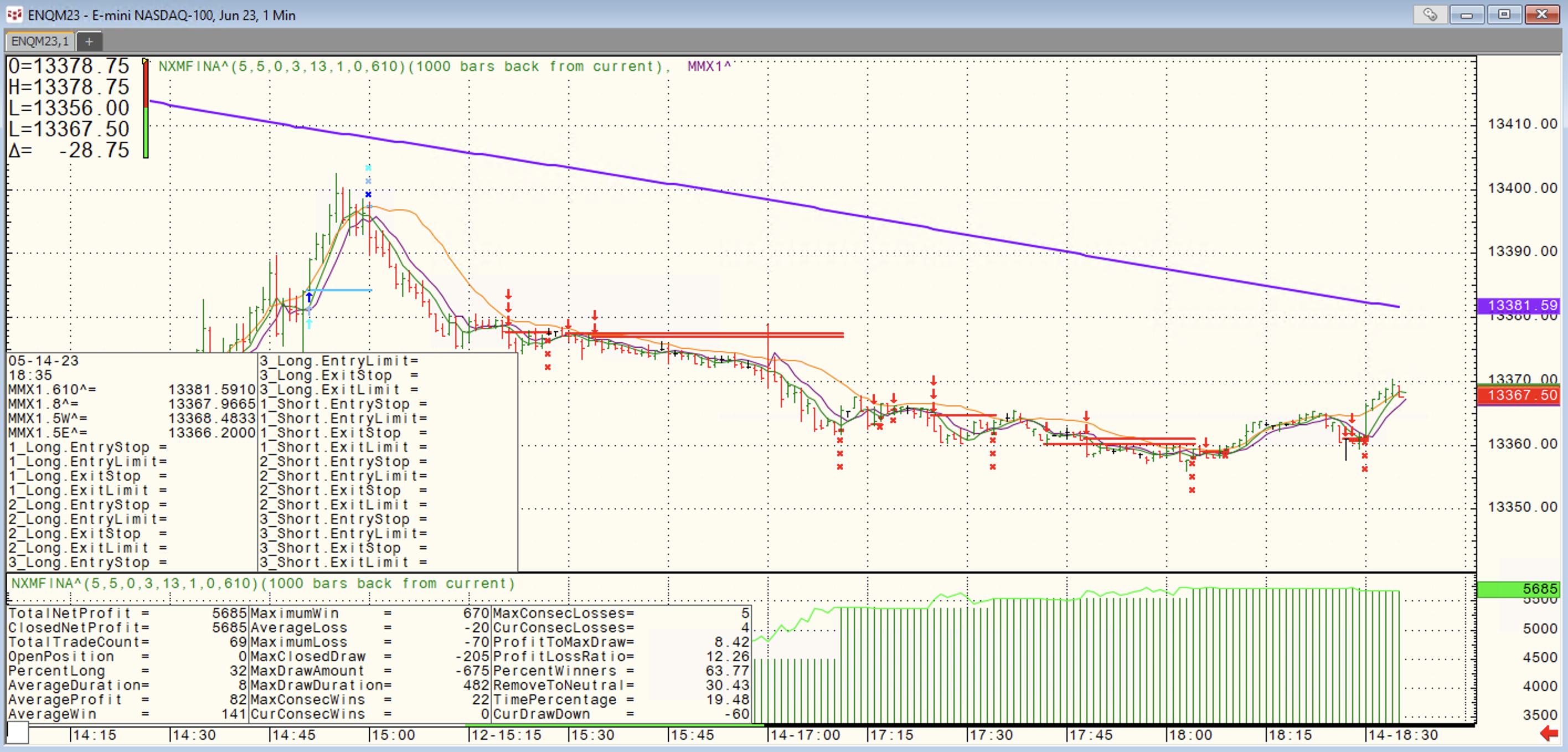
Task: Click the chain link icon in title bar
Action: (1430, 14)
